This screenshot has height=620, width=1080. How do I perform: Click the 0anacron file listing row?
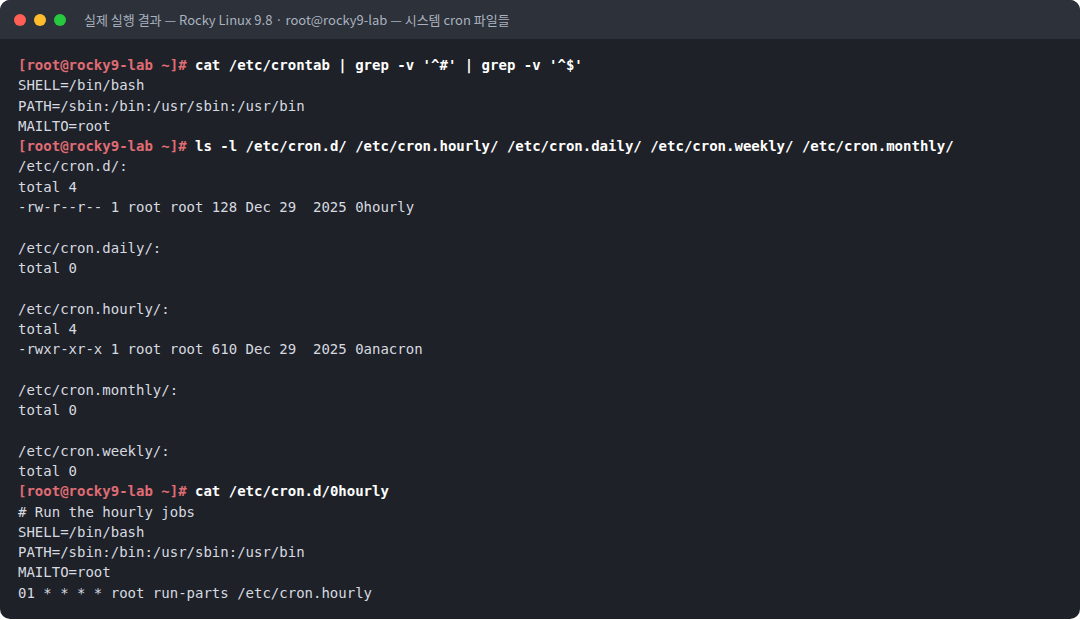click(x=220, y=349)
